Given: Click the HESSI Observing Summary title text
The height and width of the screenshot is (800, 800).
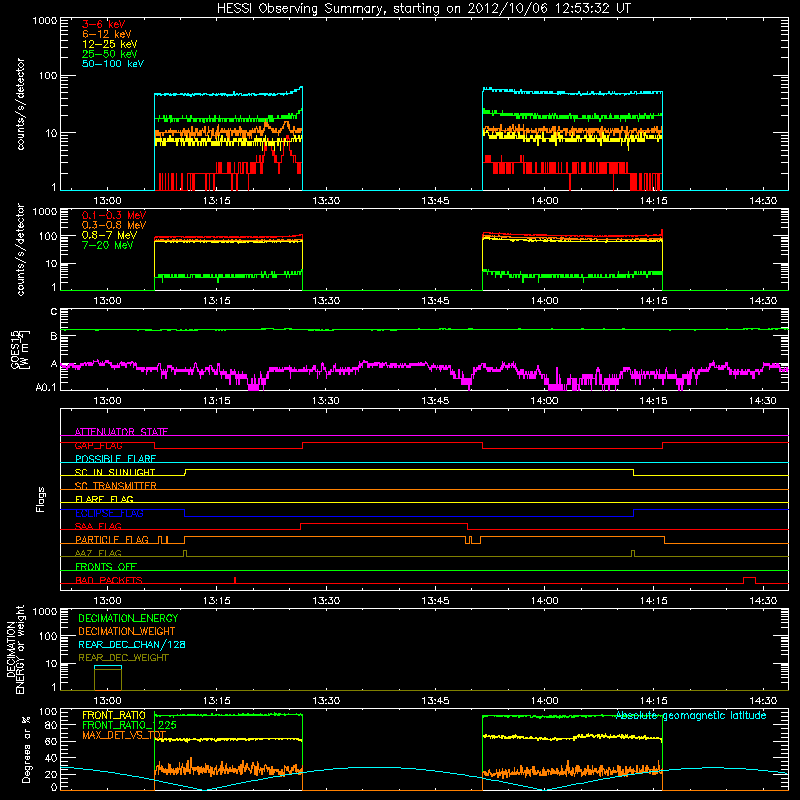Looking at the screenshot, I should 423,9.
